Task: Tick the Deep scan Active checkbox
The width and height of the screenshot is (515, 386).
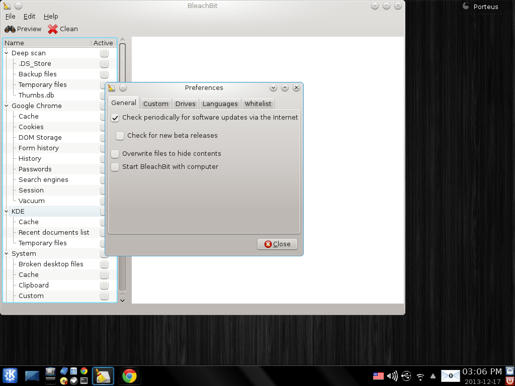Action: (104, 53)
